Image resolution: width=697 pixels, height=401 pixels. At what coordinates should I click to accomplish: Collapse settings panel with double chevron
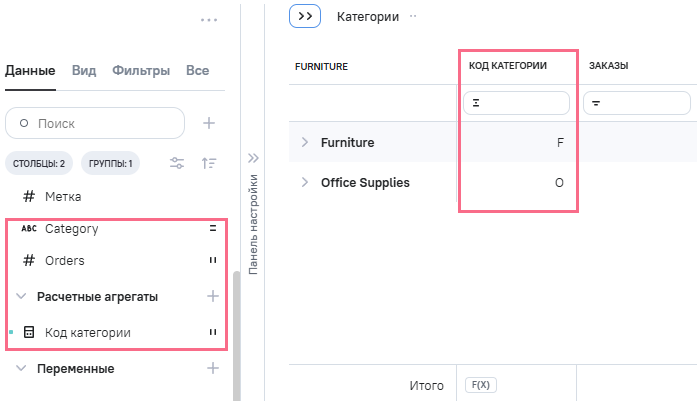pyautogui.click(x=253, y=158)
